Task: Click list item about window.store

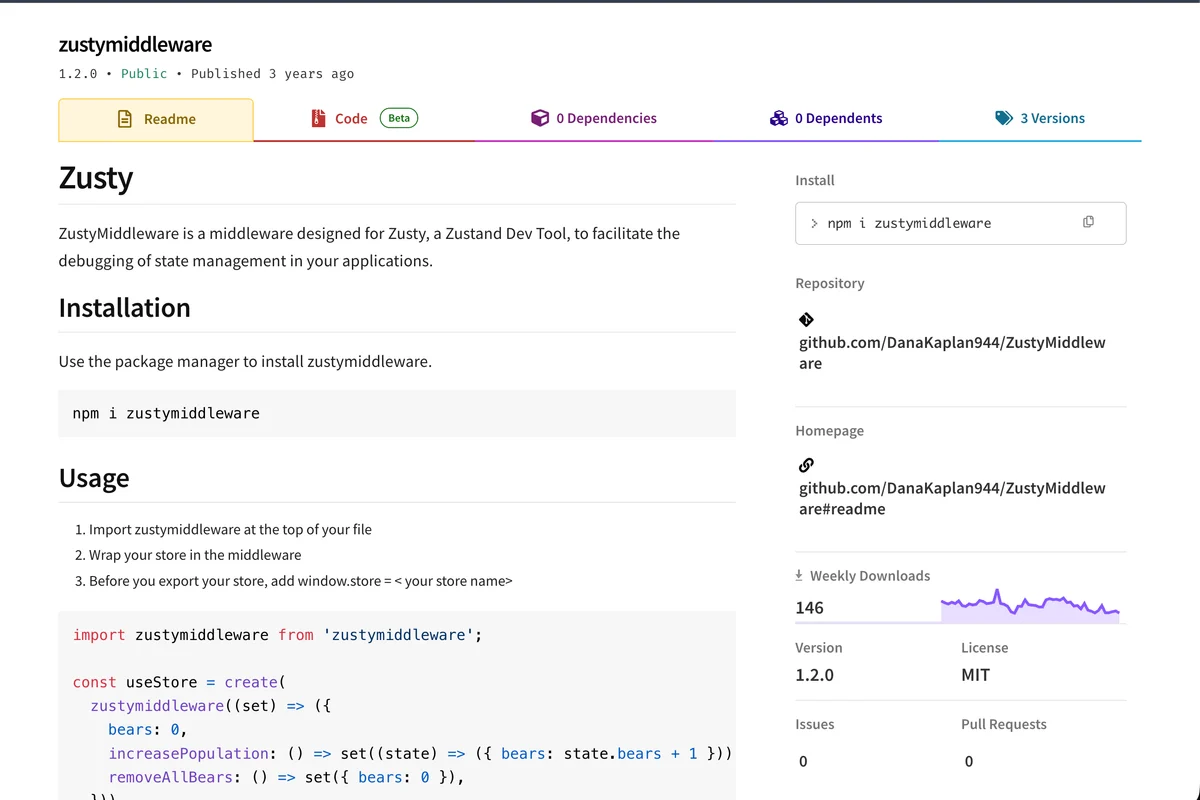Action: (301, 581)
